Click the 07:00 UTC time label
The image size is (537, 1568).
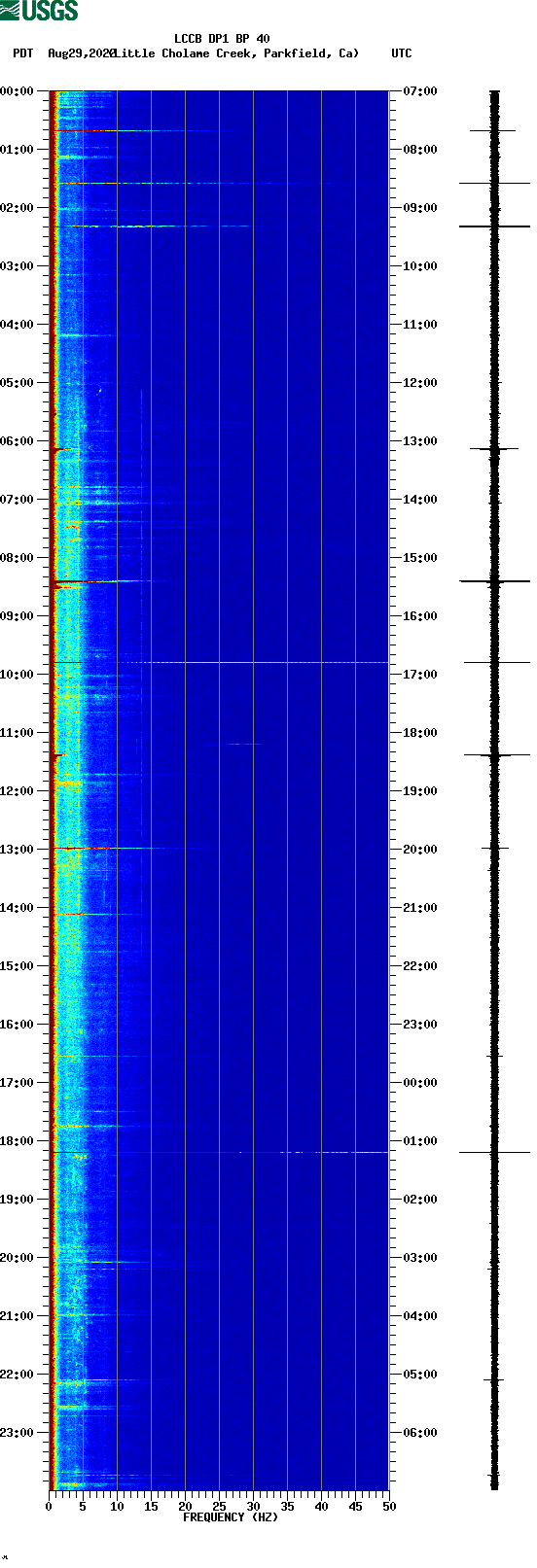pyautogui.click(x=420, y=91)
